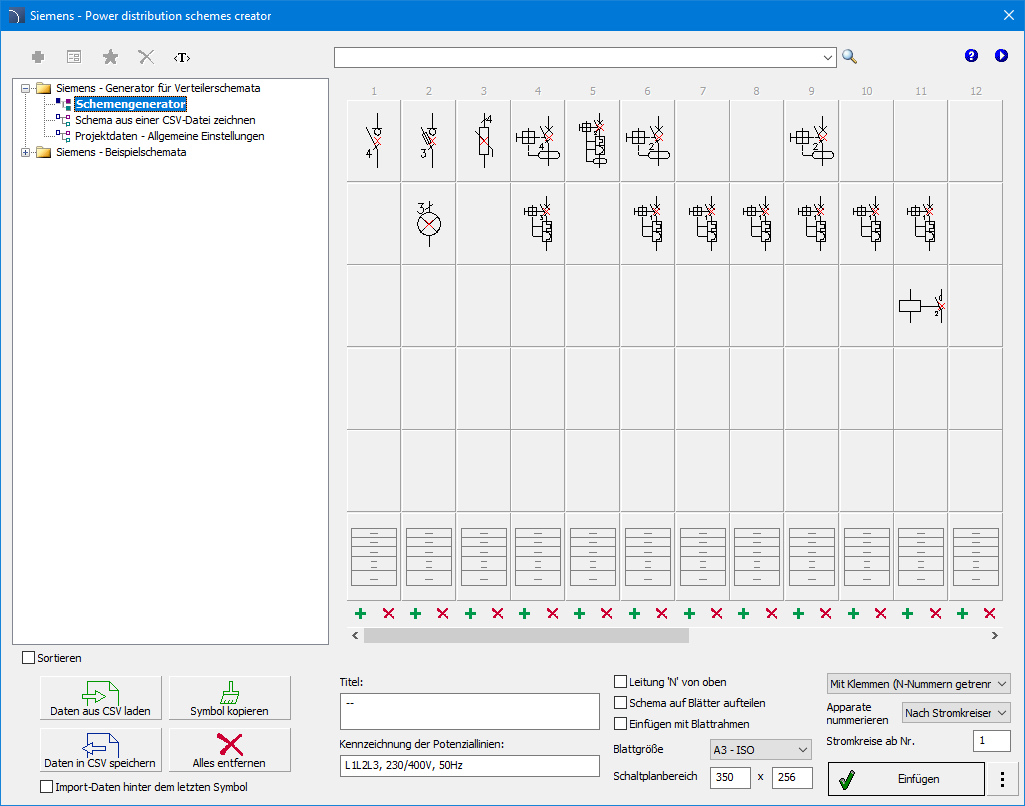Click the add (plus) toolbar icon
This screenshot has height=806, width=1025.
(38, 57)
